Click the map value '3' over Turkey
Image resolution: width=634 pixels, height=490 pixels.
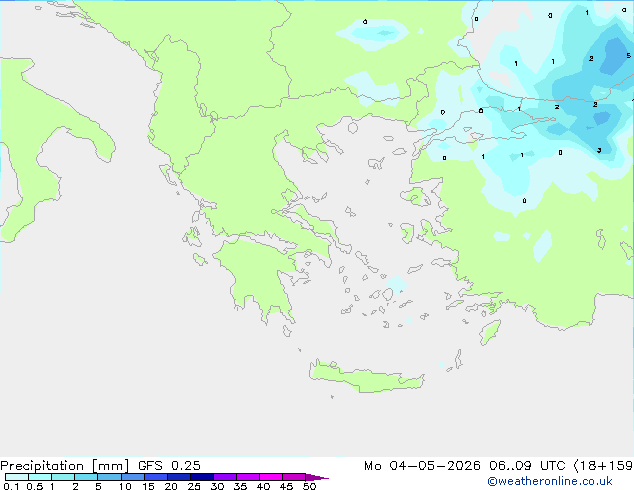tap(599, 150)
